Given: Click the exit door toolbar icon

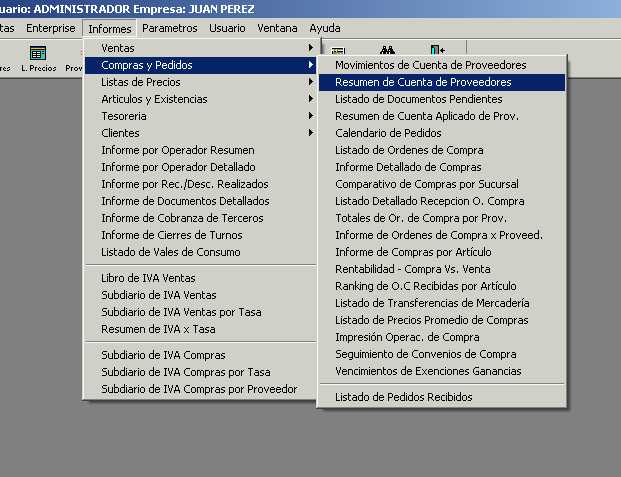Looking at the screenshot, I should click(437, 50).
